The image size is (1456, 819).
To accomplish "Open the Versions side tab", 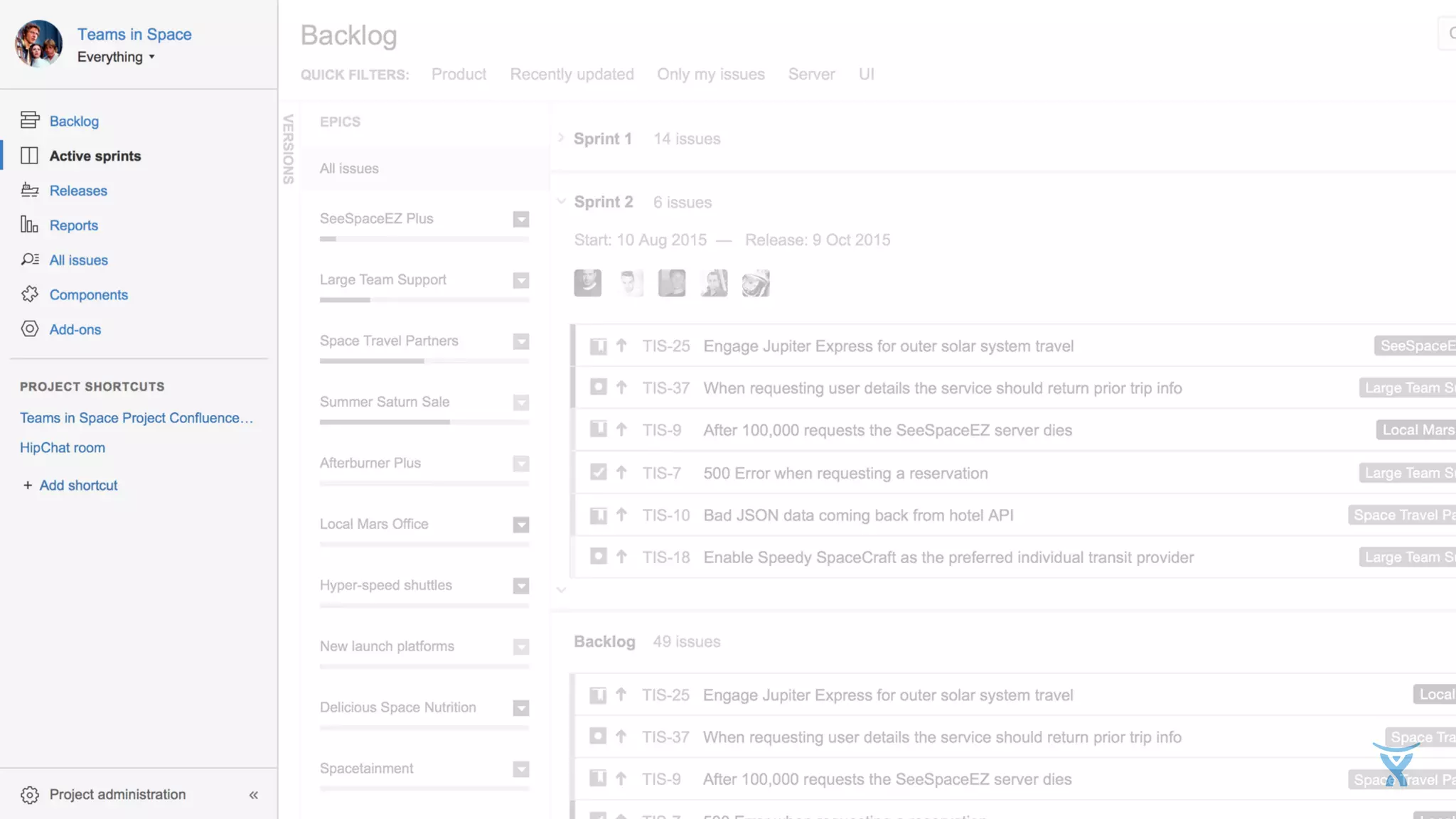I will (288, 149).
